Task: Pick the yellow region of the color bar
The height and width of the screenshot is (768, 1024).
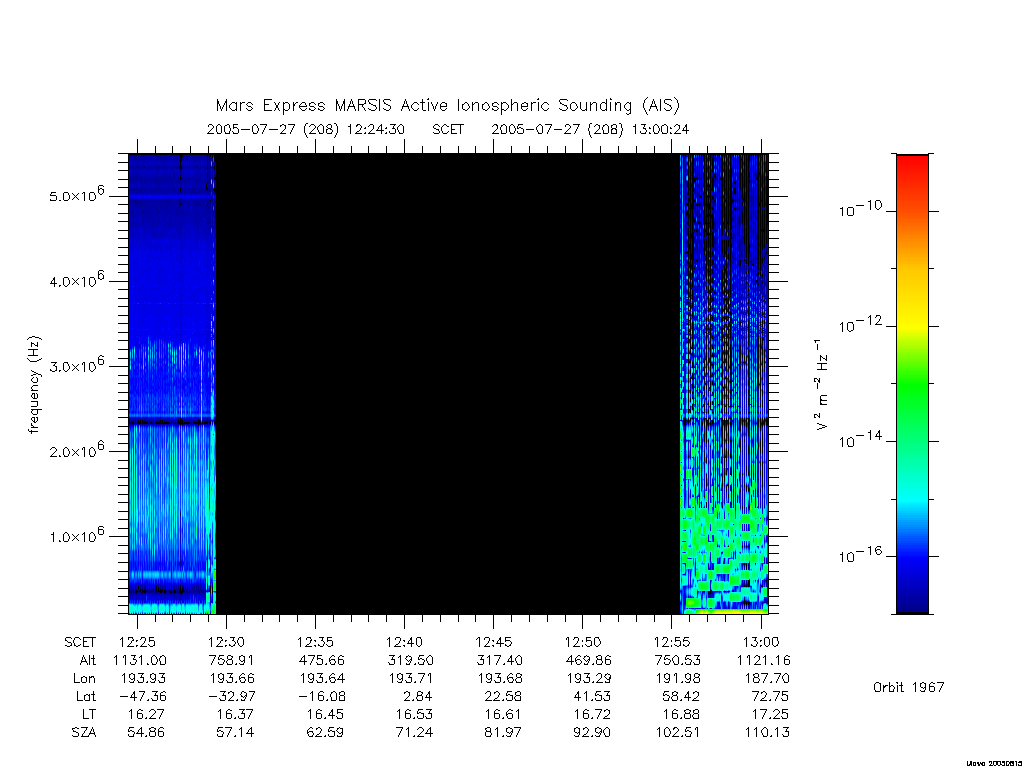Action: click(912, 307)
